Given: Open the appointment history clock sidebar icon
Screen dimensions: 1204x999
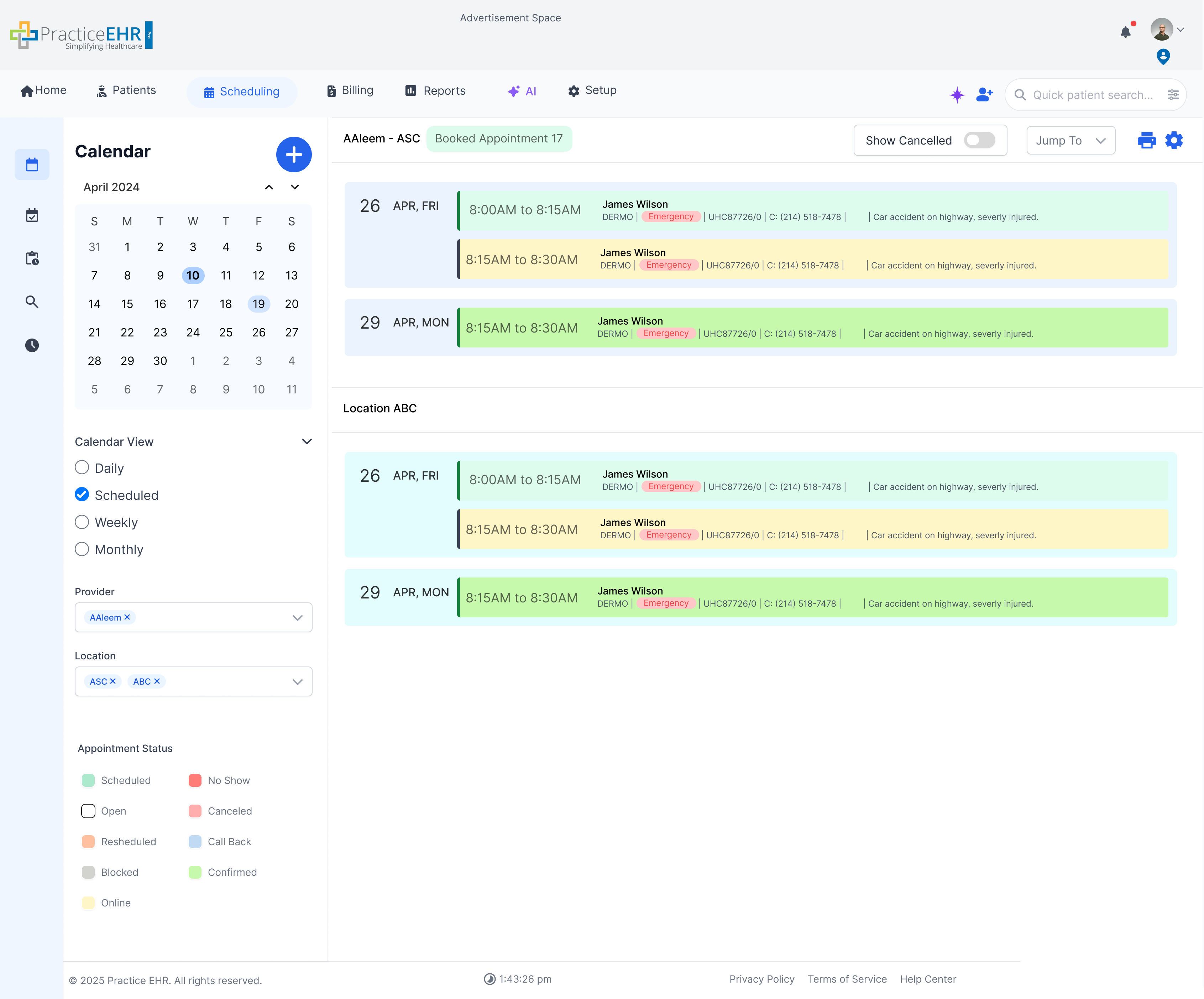Looking at the screenshot, I should pyautogui.click(x=32, y=345).
